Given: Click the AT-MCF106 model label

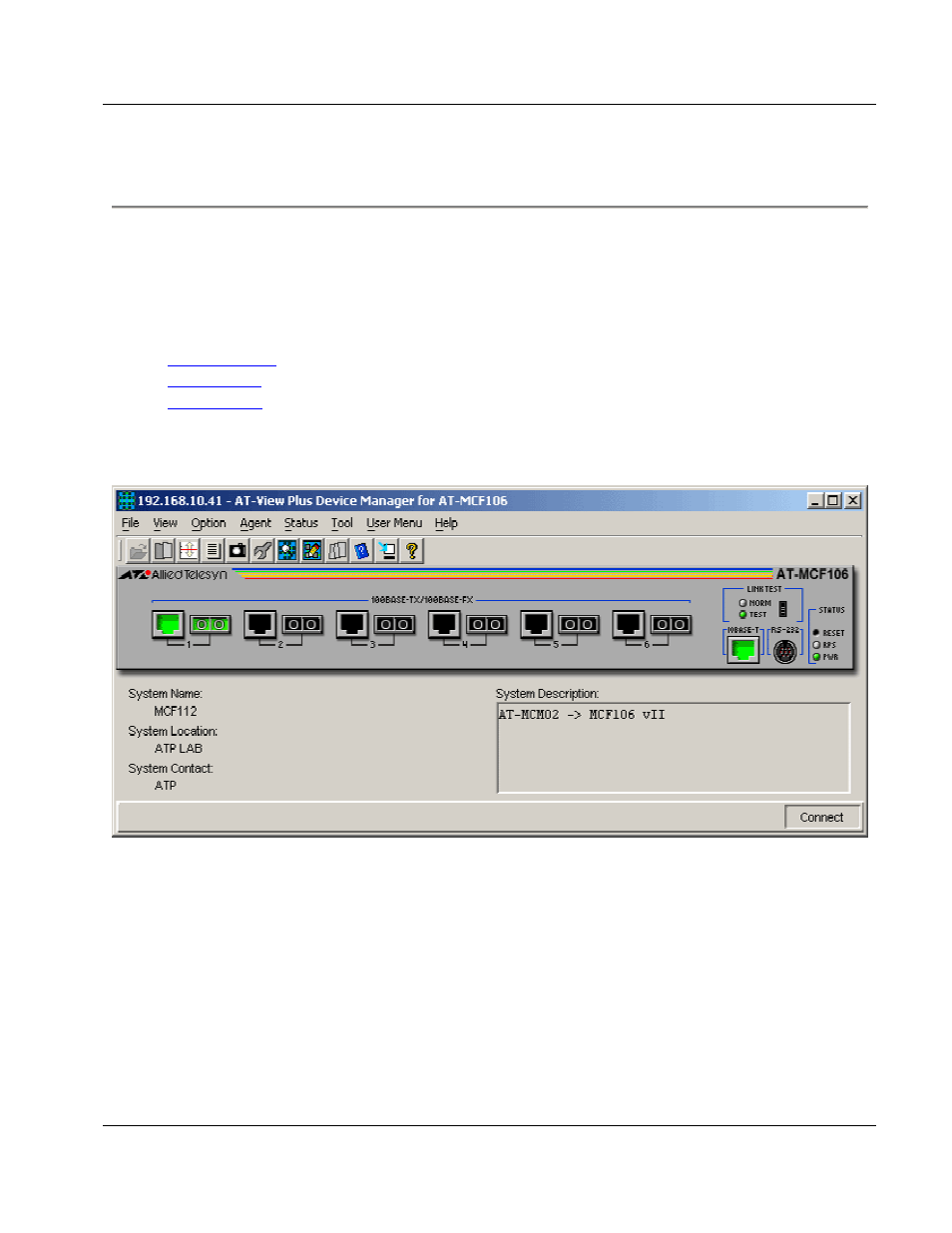Looking at the screenshot, I should tap(812, 574).
